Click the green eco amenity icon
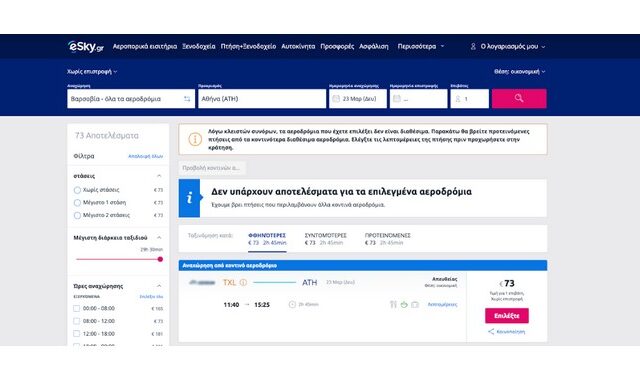The image size is (640, 380). 404,304
